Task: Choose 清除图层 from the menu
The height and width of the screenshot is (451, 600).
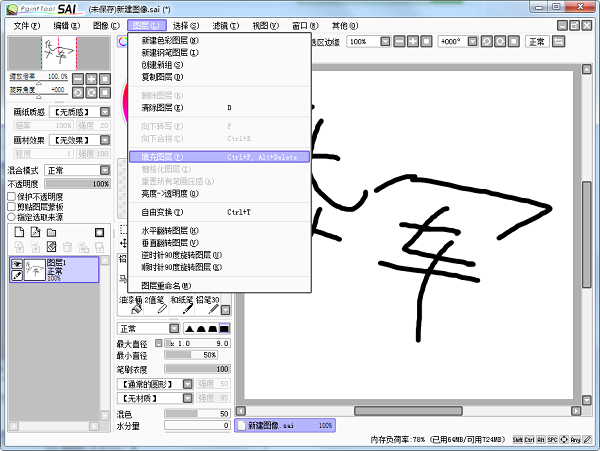Action: pos(219,108)
